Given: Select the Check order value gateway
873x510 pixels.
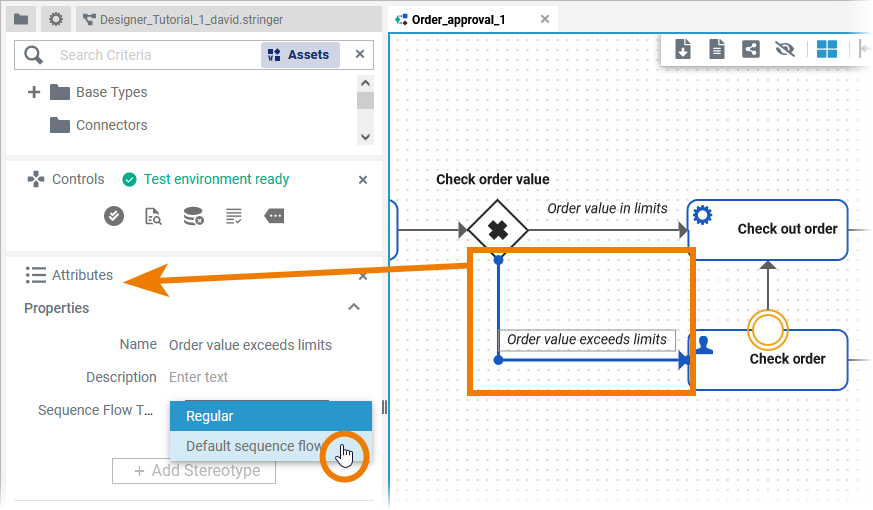Looking at the screenshot, I should pos(498,229).
